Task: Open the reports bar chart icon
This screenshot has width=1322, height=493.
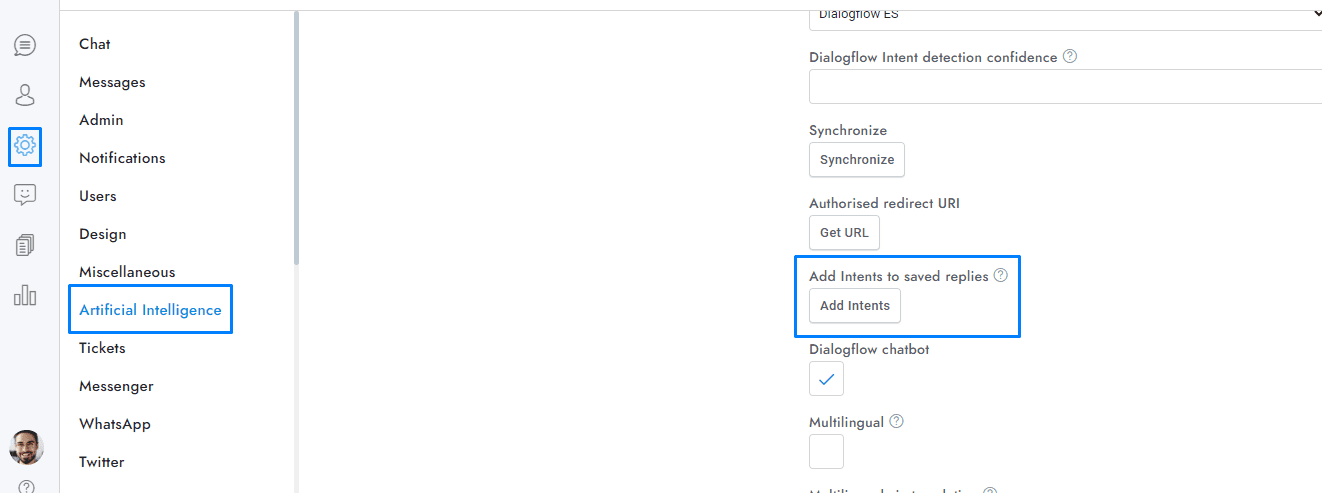Action: 25,295
